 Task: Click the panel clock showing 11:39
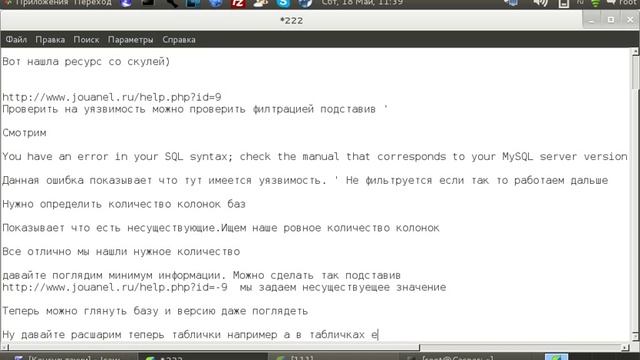[x=362, y=3]
